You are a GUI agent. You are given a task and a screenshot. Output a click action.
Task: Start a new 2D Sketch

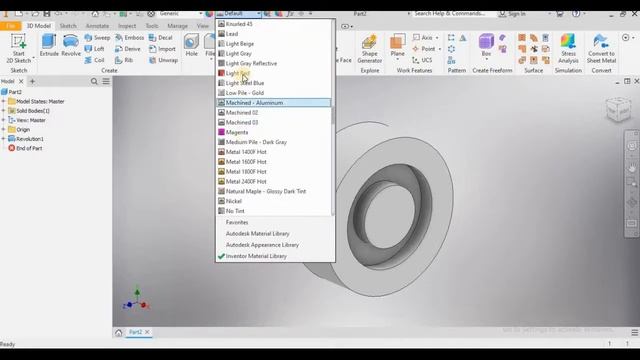tap(18, 49)
